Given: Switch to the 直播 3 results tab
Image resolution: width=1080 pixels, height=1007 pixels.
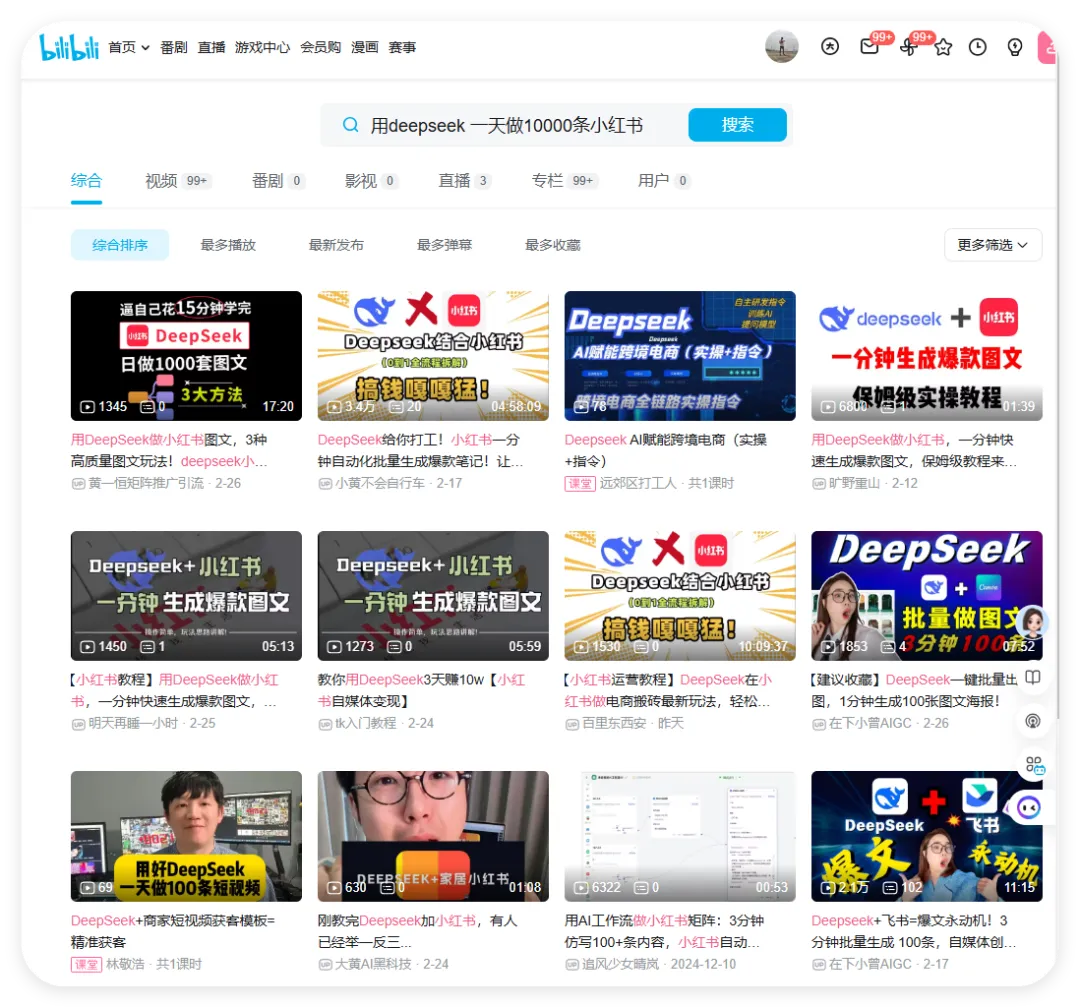Looking at the screenshot, I should click(464, 180).
